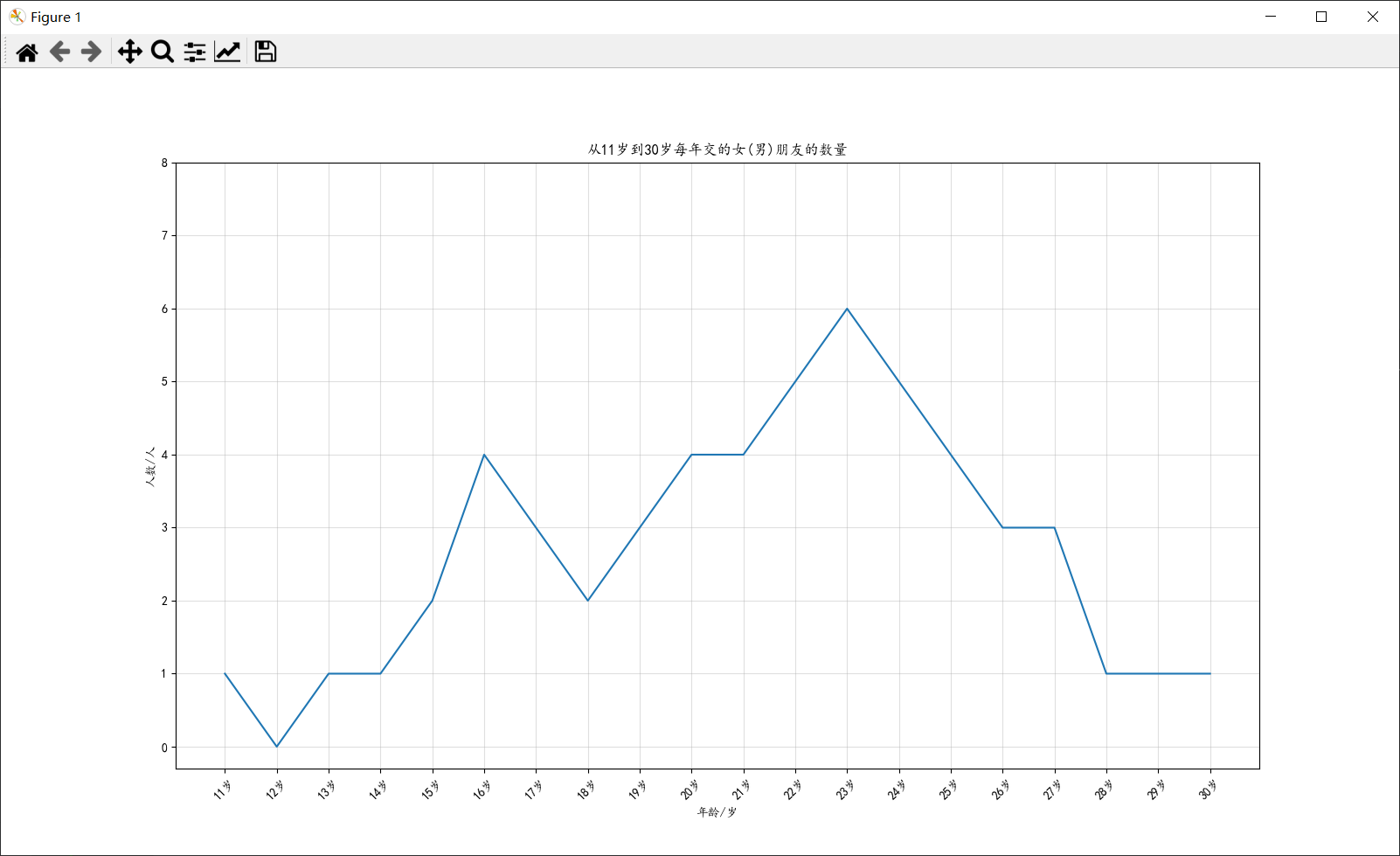Click the 26岁 tick label
Image resolution: width=1400 pixels, height=856 pixels.
tap(1001, 790)
